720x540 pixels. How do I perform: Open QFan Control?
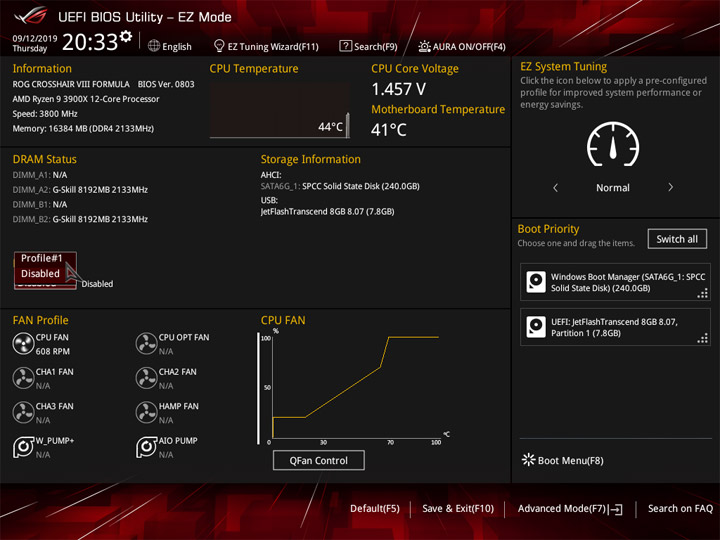(x=319, y=460)
